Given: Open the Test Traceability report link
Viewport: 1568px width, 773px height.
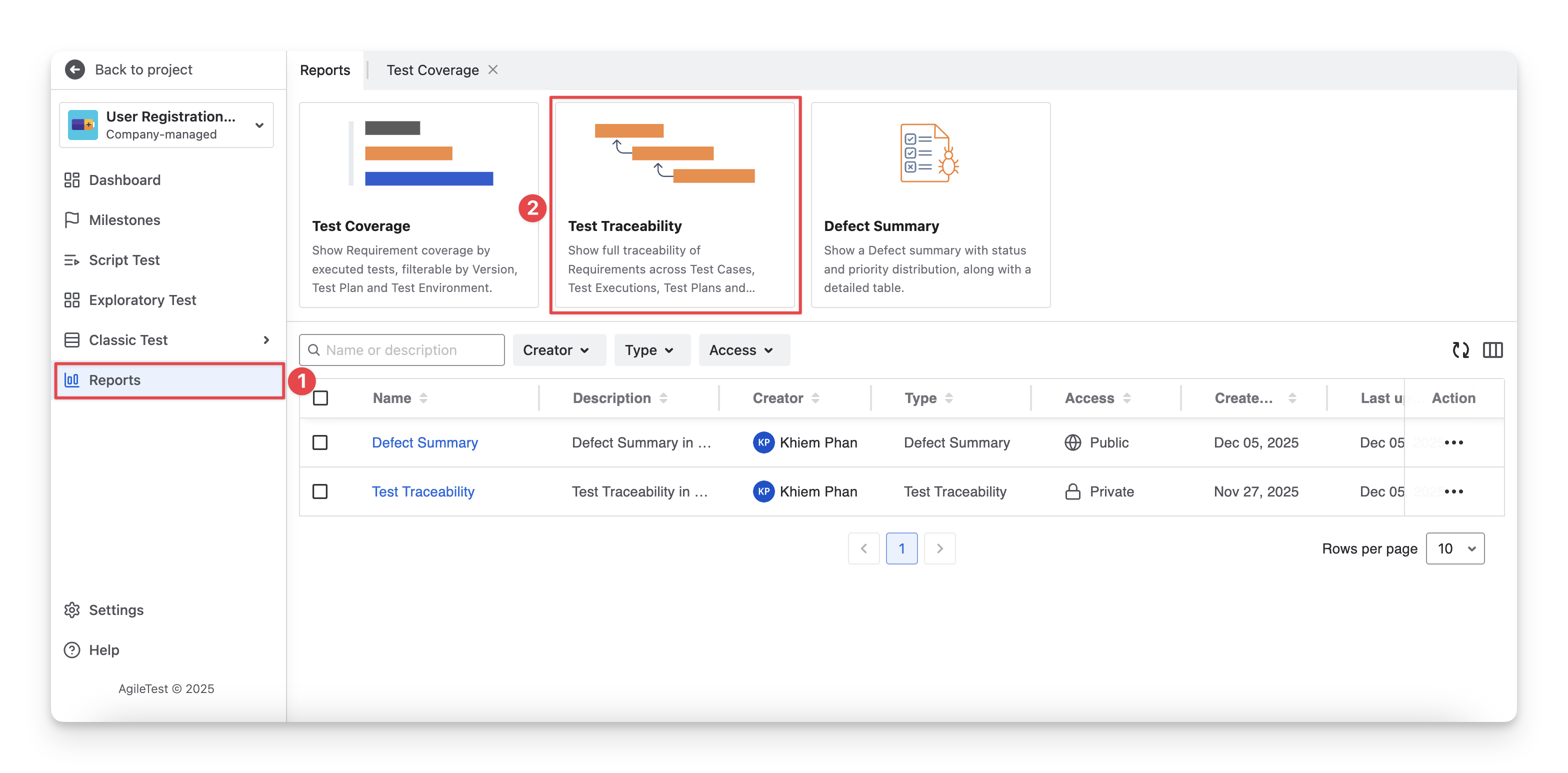Looking at the screenshot, I should 423,491.
